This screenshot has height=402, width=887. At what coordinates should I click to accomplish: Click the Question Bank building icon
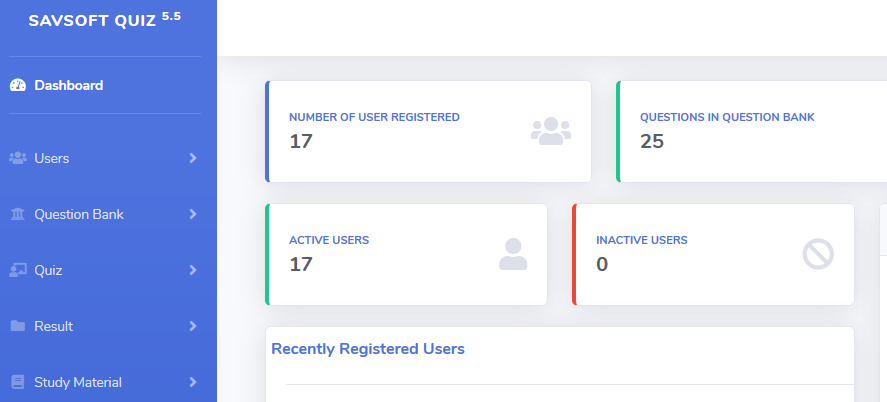(18, 214)
